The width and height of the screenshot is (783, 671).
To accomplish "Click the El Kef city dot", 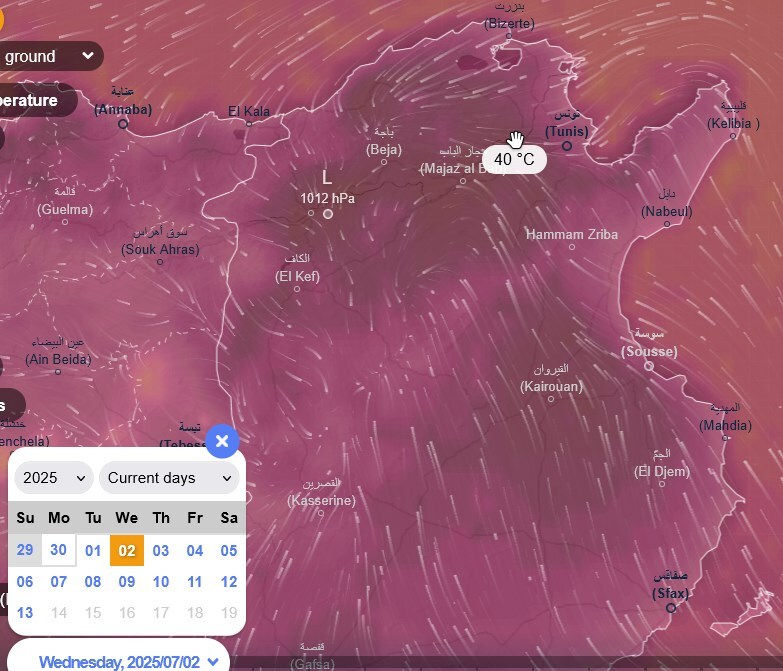I will pyautogui.click(x=297, y=289).
